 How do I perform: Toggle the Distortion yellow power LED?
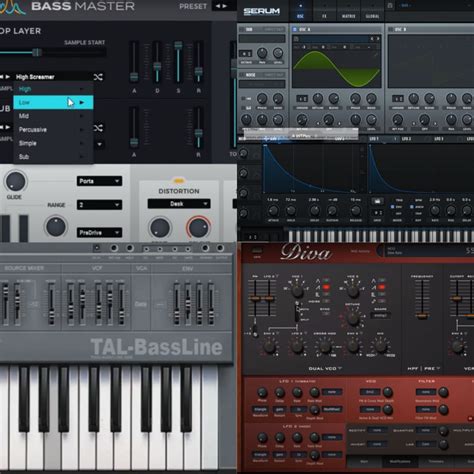(179, 181)
